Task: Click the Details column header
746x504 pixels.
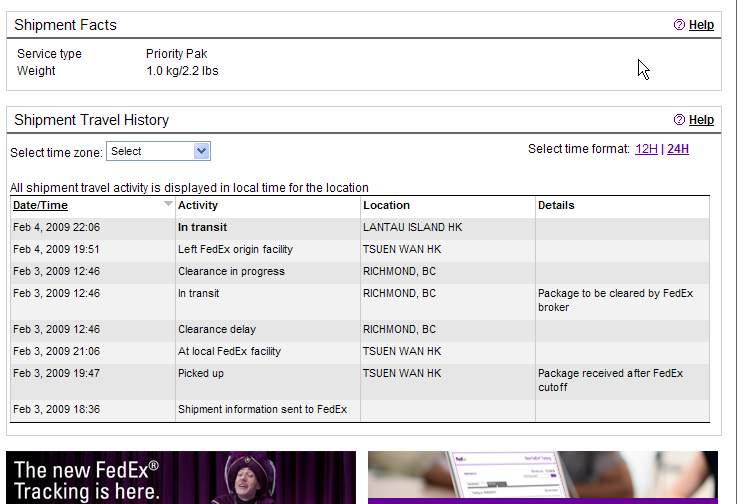Action: pyautogui.click(x=556, y=205)
